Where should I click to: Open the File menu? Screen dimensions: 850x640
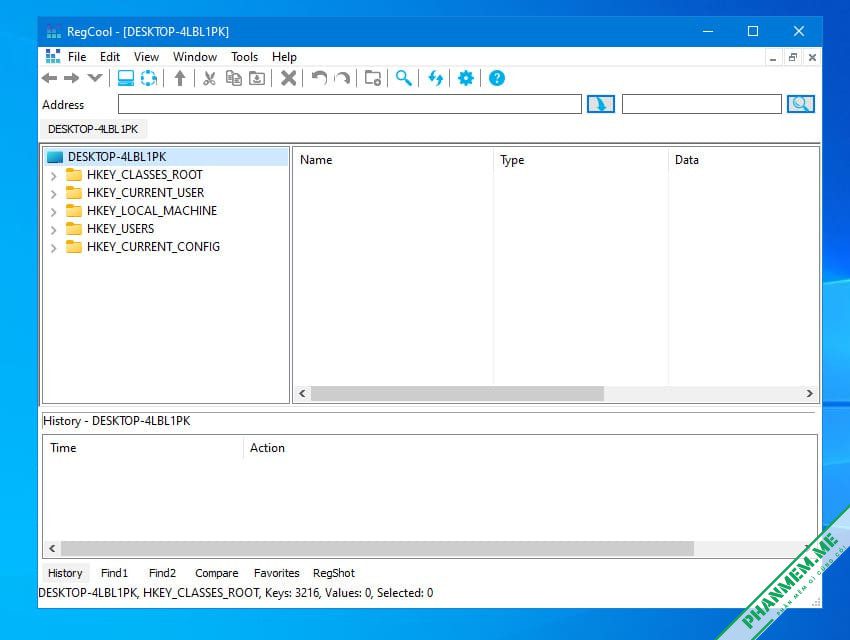point(77,57)
